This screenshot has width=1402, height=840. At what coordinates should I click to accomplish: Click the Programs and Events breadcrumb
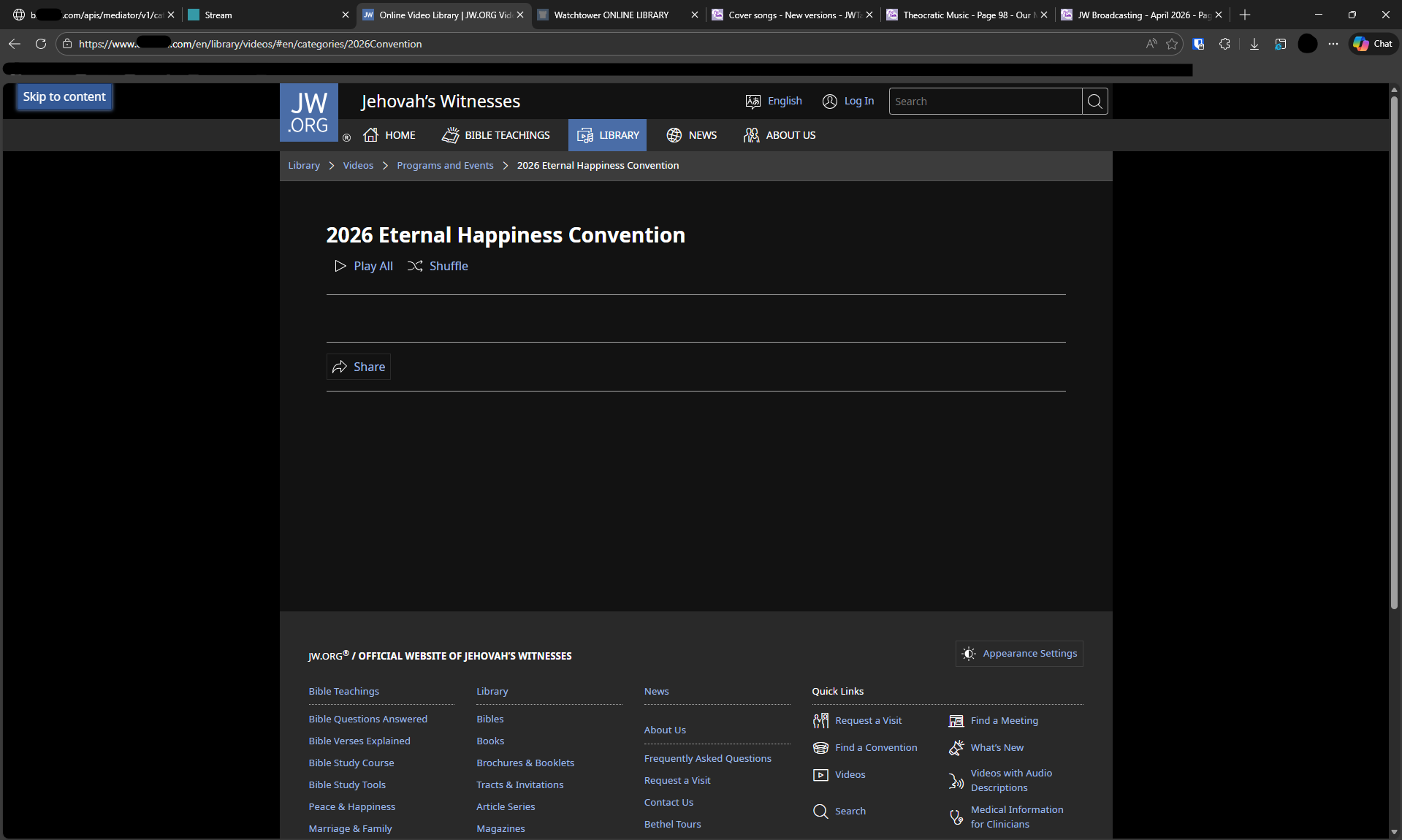coord(445,166)
